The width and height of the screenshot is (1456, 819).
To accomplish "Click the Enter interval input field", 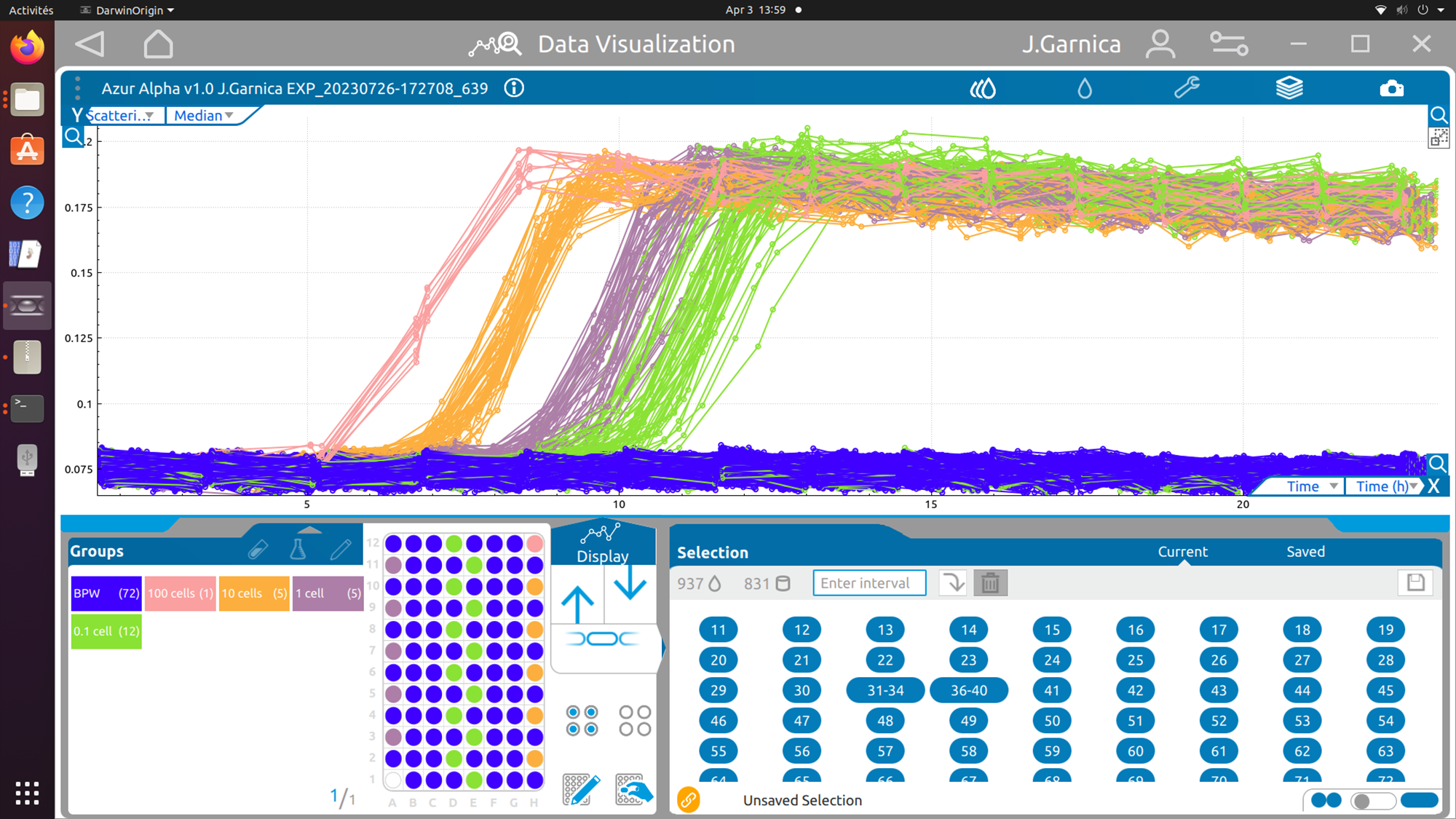I will pos(869,583).
